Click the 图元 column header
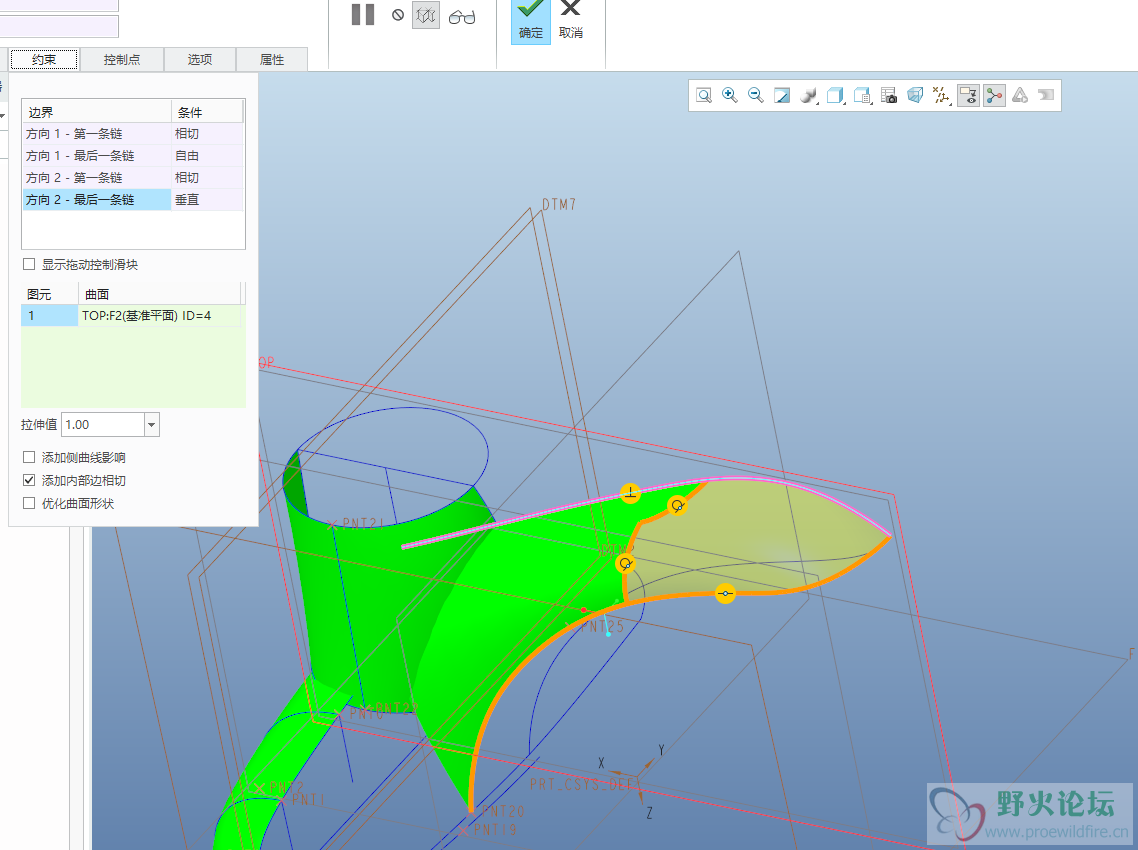The height and width of the screenshot is (850, 1138). (x=49, y=294)
